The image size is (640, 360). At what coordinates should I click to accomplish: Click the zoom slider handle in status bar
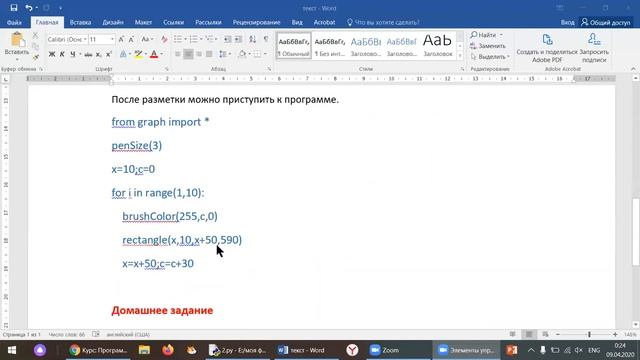tap(589, 334)
